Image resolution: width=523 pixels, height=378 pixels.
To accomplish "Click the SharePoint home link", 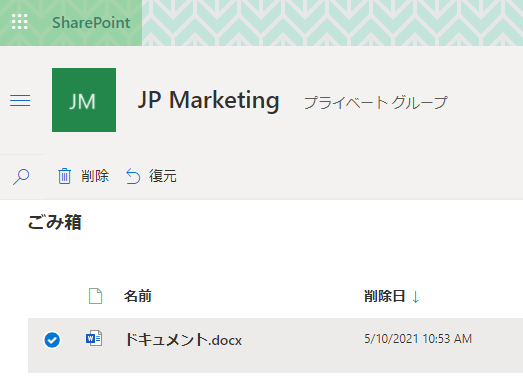I will (91, 23).
